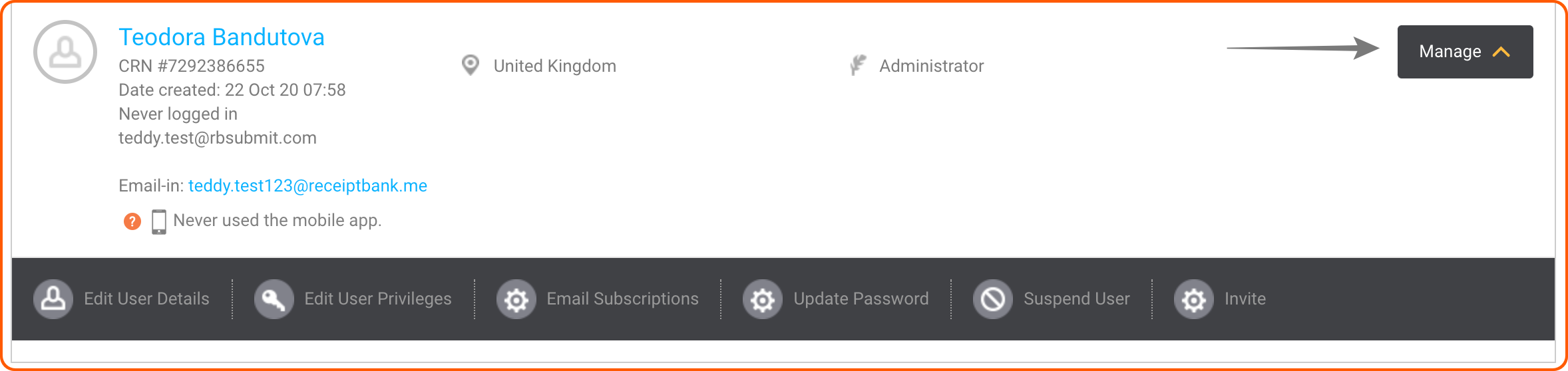1568x371 pixels.
Task: Click the orange question mark help icon
Action: (132, 221)
